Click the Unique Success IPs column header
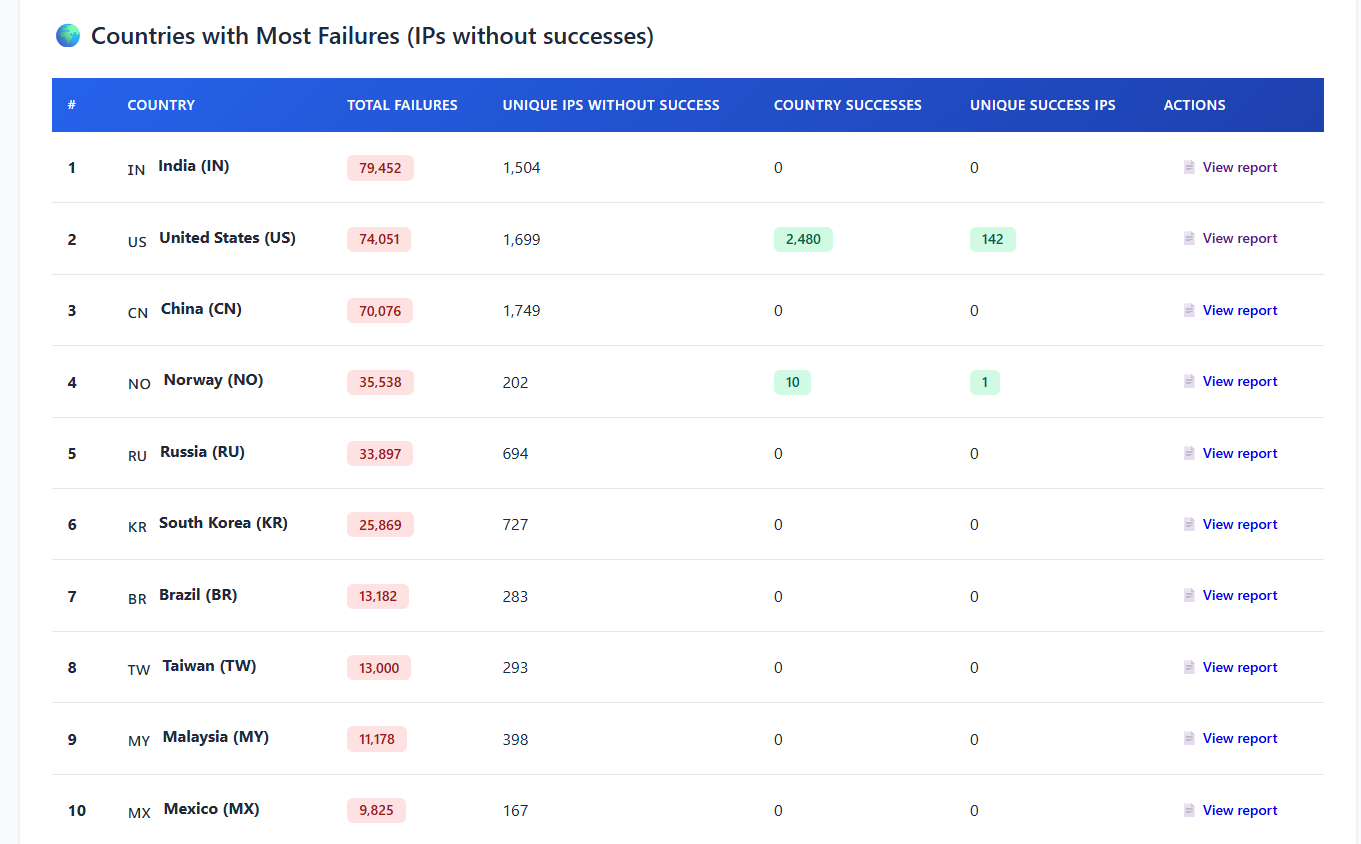This screenshot has width=1361, height=844. (1042, 105)
